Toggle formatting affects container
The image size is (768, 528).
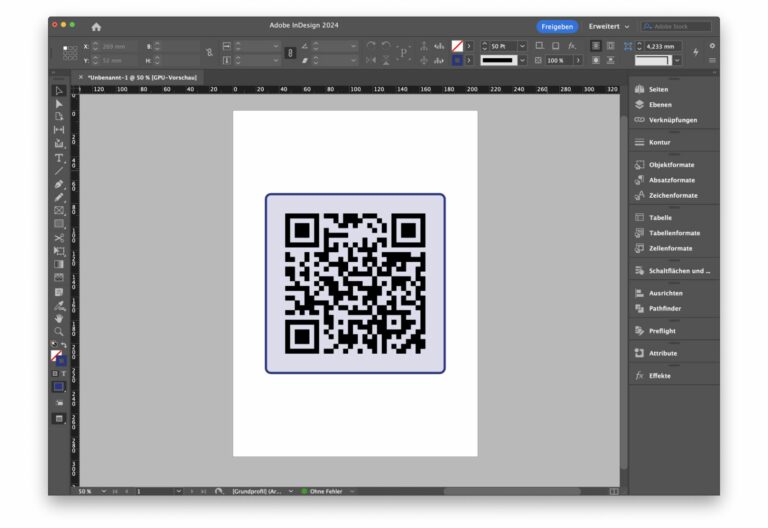click(x=55, y=373)
